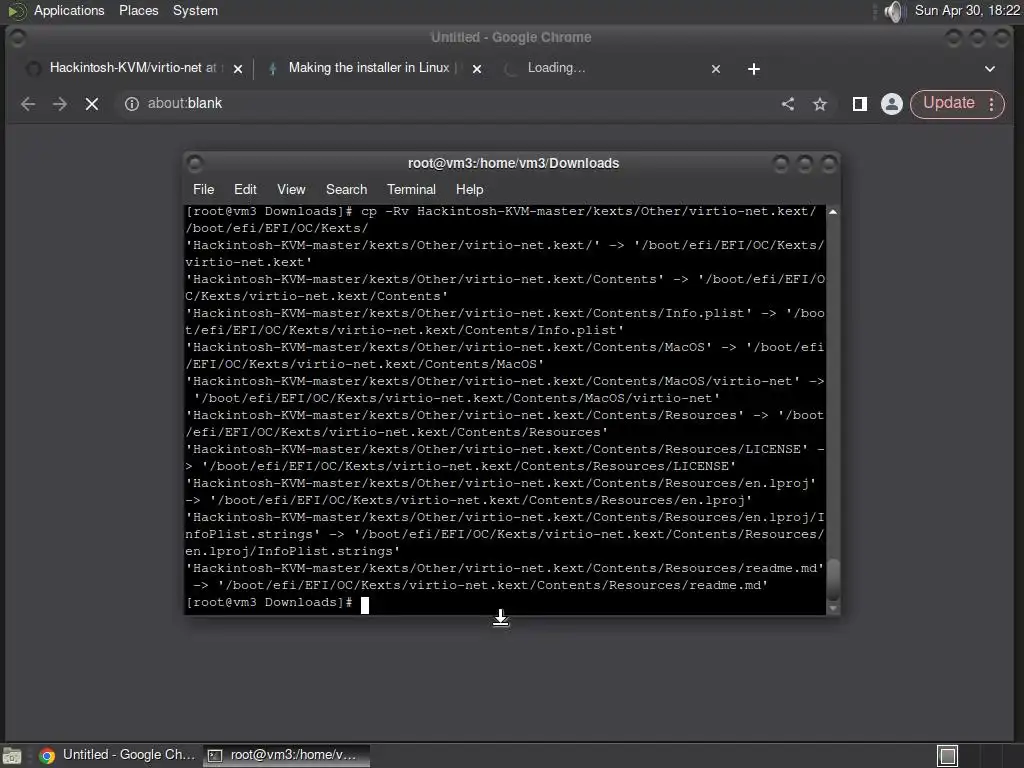The width and height of the screenshot is (1024, 768).
Task: Close the Making the installer in Linux tab
Action: (x=477, y=69)
